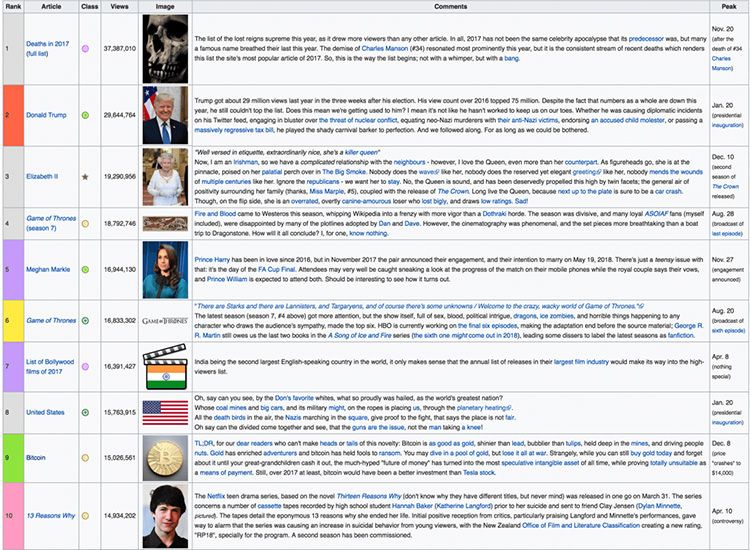The width and height of the screenshot is (750, 550).
Task: Click the class icon in the Deaths in 2017 row
Action: point(86,47)
